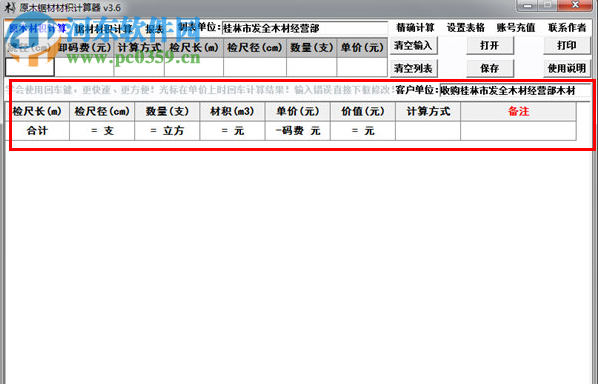Screen dimensions: 598x384
Task: Select the input cell under 卸码费(元)
Action: tap(84, 67)
